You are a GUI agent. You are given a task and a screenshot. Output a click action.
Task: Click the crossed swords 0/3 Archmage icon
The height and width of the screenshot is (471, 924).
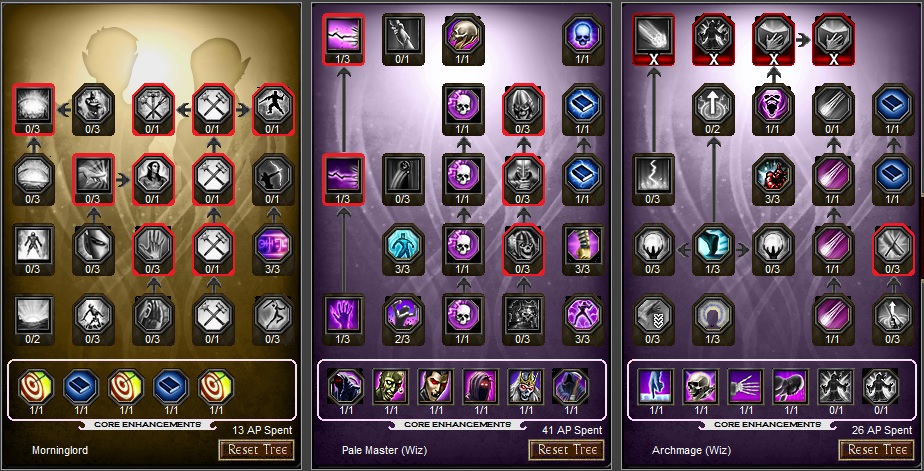(x=893, y=245)
